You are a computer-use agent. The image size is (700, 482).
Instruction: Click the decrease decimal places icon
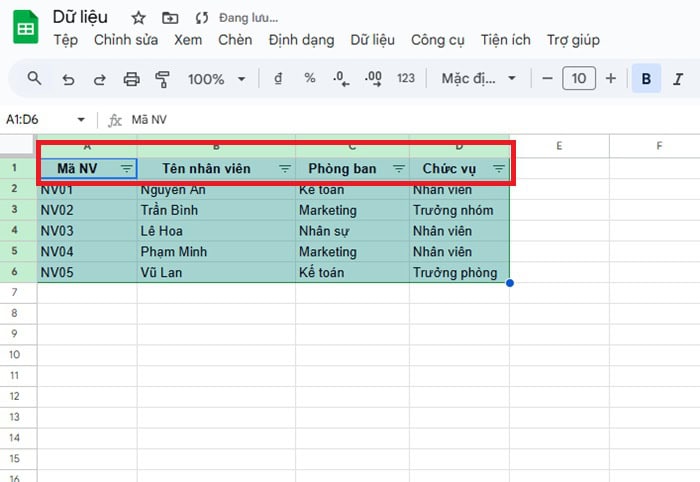[x=340, y=78]
